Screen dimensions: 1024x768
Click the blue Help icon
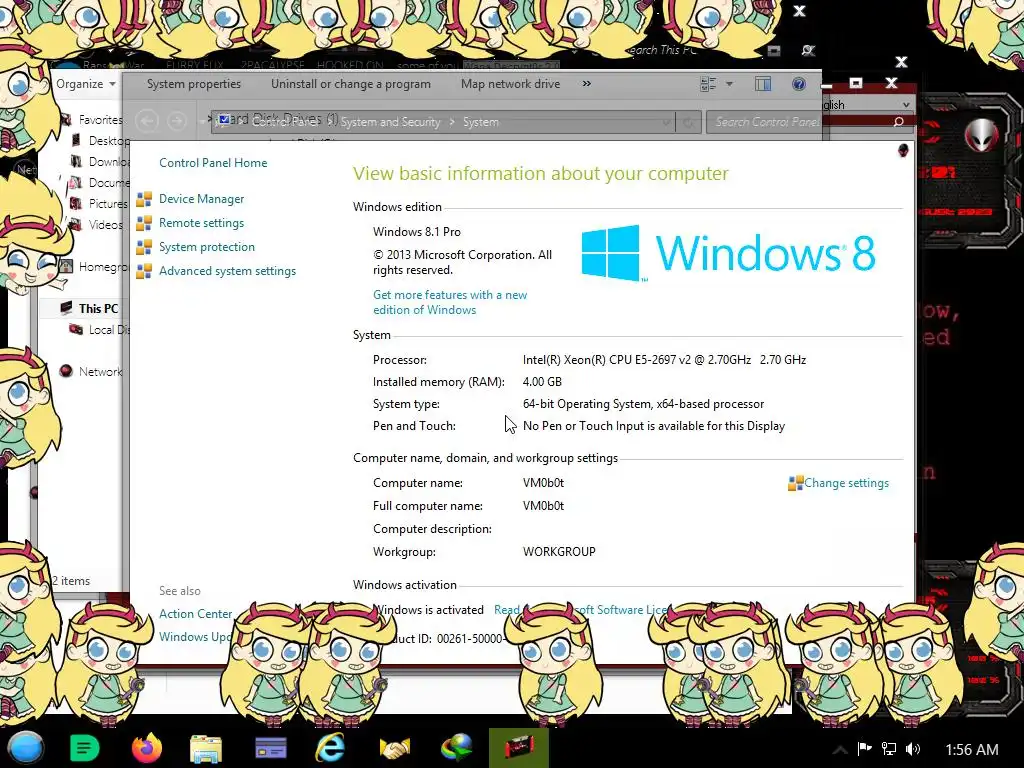[798, 84]
